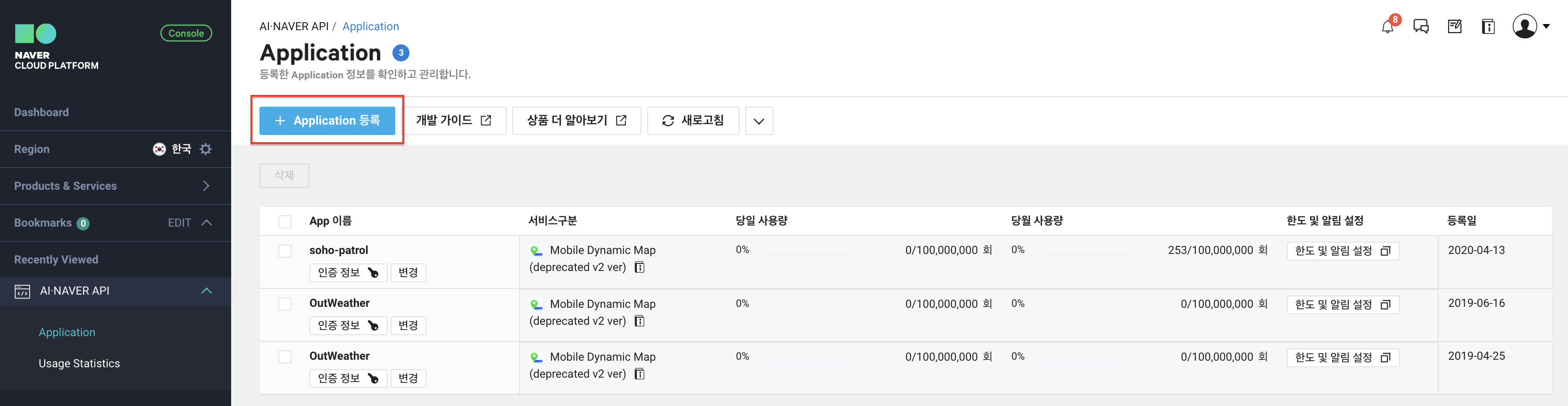Screen dimensions: 1568x406
Task: Click the Application count badge 3
Action: 400,53
